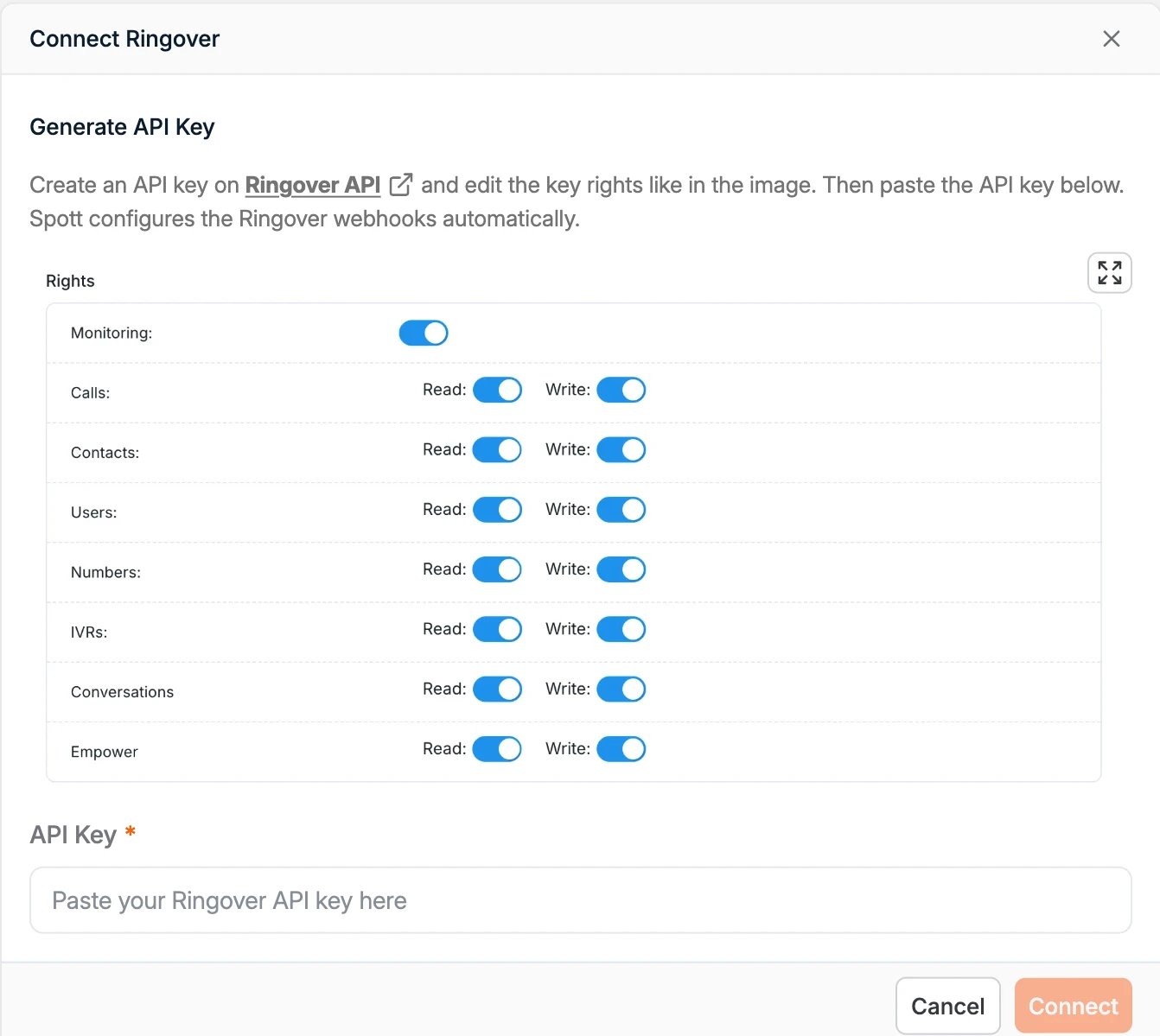Image resolution: width=1160 pixels, height=1036 pixels.
Task: Toggle the Calls Read switch
Action: point(497,390)
